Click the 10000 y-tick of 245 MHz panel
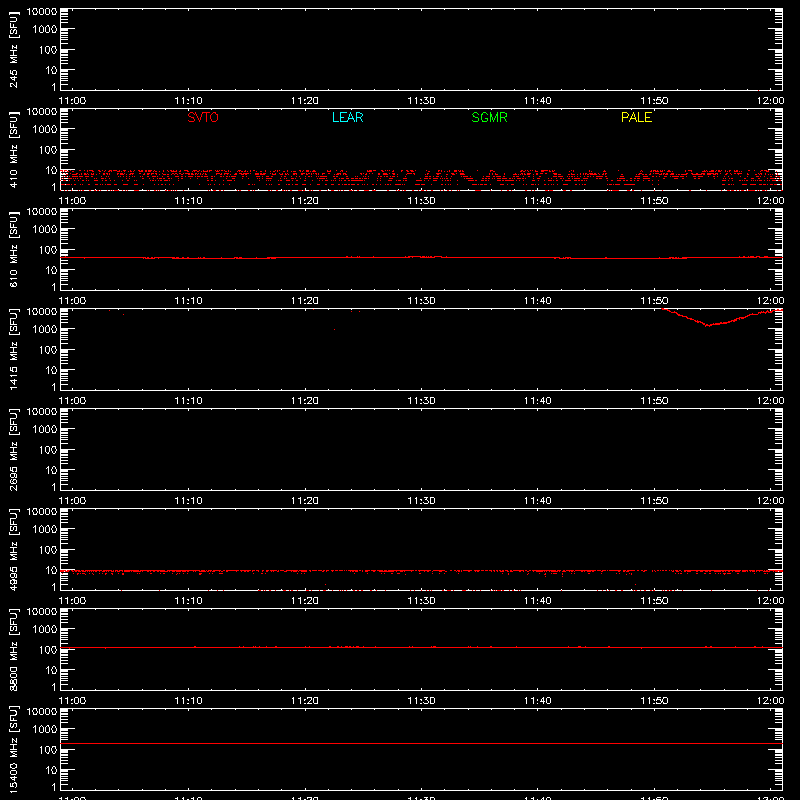800x800 pixels. (x=42, y=12)
